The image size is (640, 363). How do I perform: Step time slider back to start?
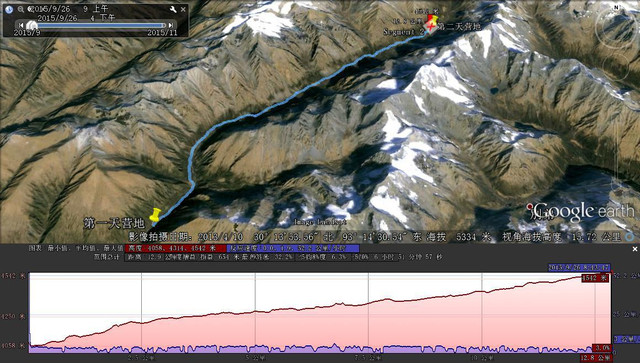pos(21,25)
